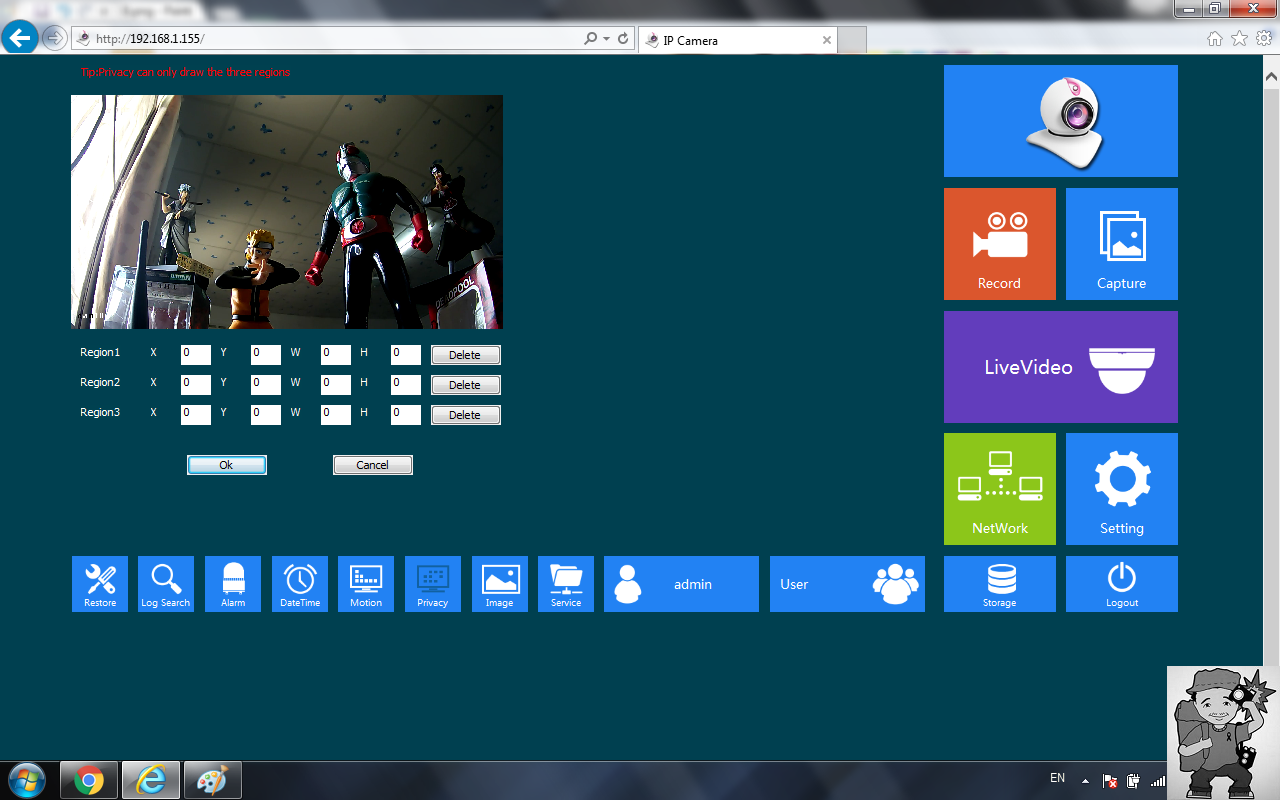Start recording with the Record tile
1280x800 pixels.
tap(999, 244)
